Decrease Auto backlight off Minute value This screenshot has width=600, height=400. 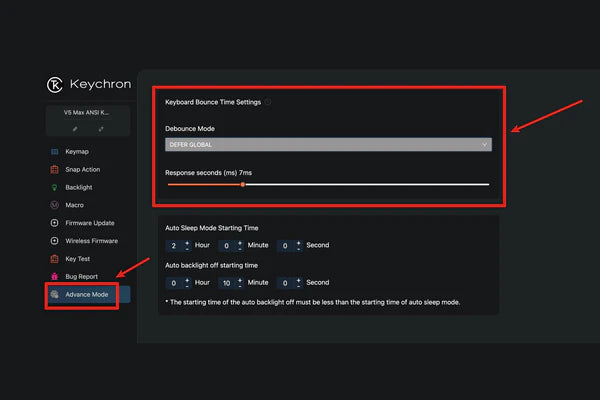point(240,286)
